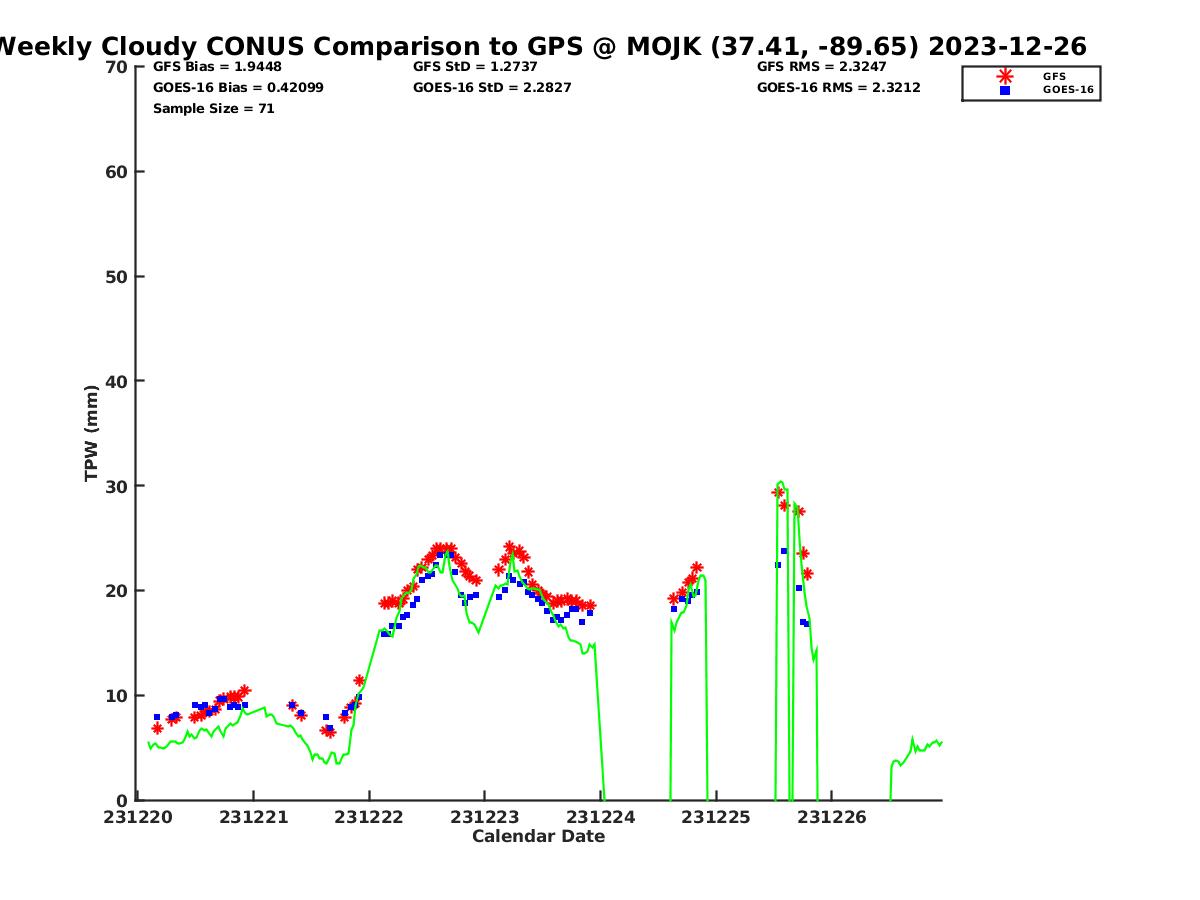Image resolution: width=1200 pixels, height=900 pixels.
Task: Click the 70 y-axis tick label
Action: coord(117,67)
